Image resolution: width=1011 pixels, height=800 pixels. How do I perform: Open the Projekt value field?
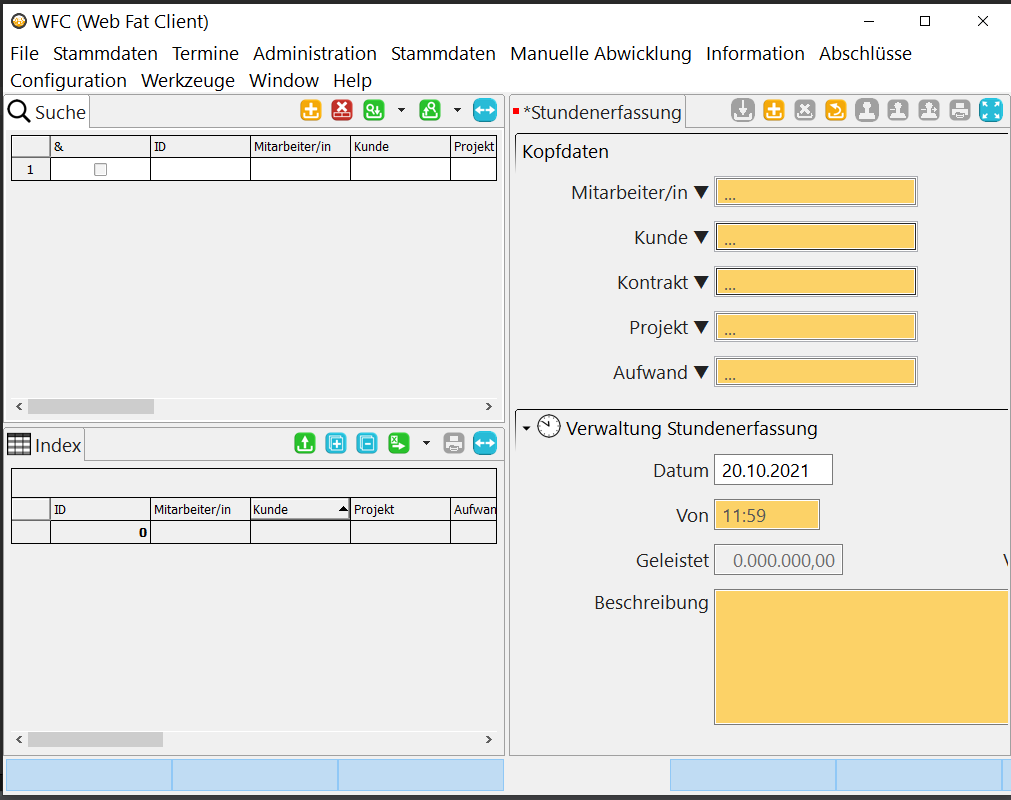coord(815,326)
